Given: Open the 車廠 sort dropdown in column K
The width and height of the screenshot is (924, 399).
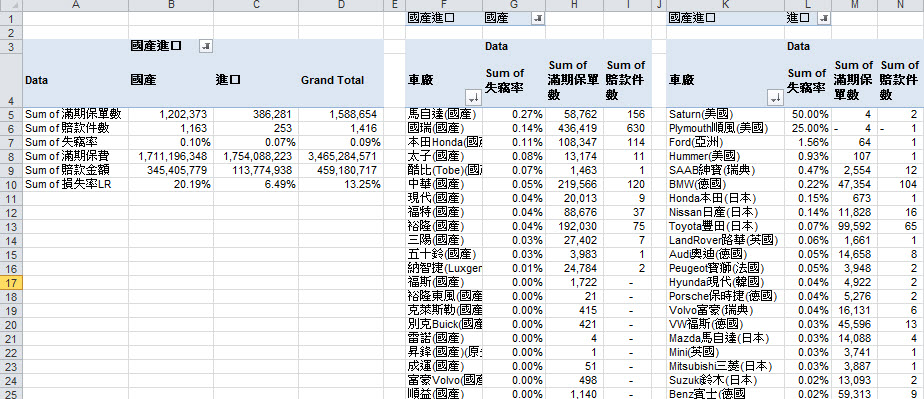Looking at the screenshot, I should click(x=776, y=98).
